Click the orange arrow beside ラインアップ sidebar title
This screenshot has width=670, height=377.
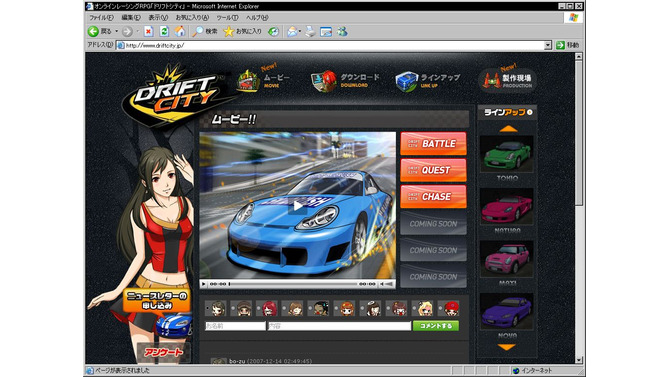pos(529,112)
